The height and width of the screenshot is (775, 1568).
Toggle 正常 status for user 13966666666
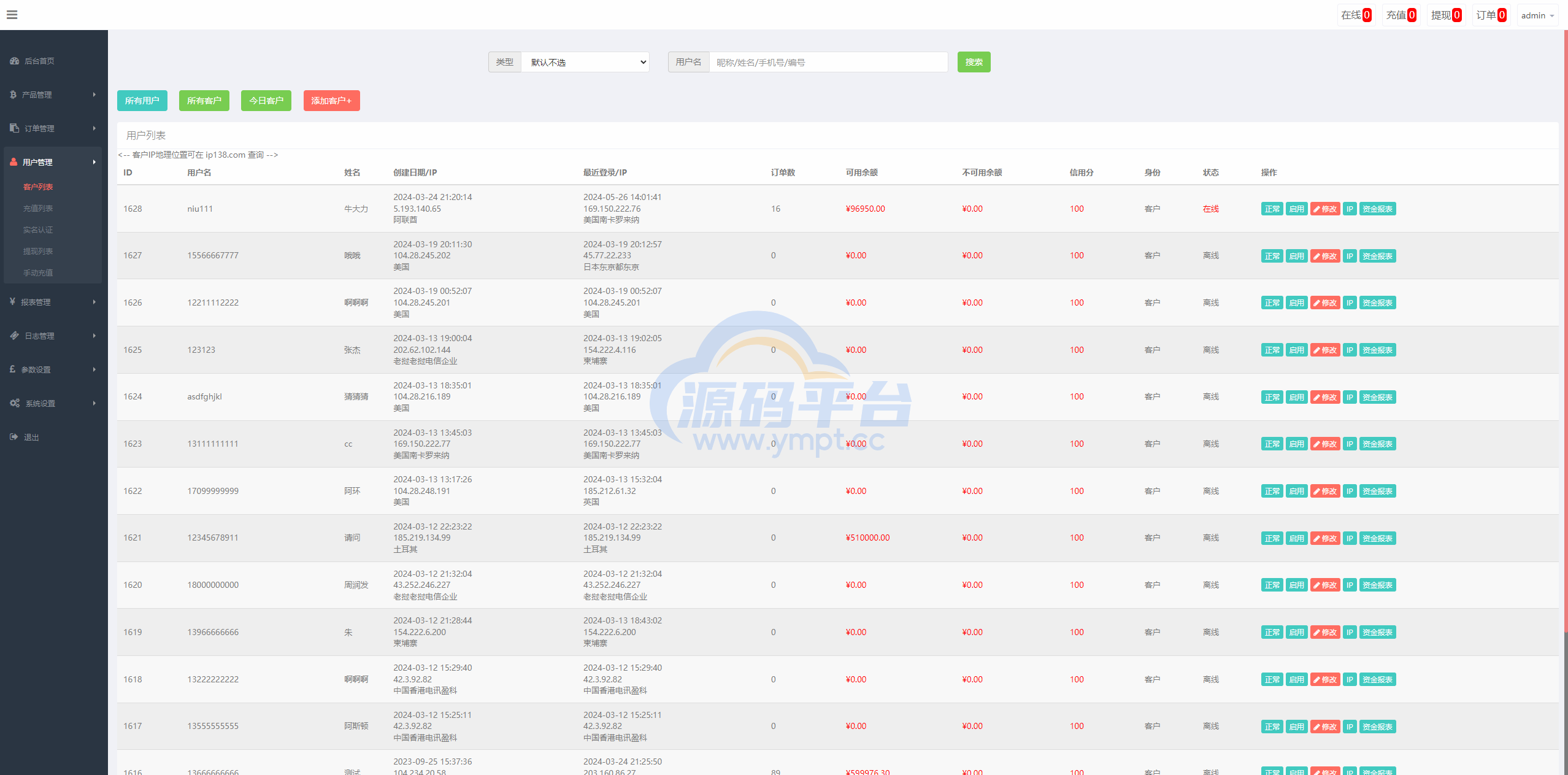pos(1272,632)
